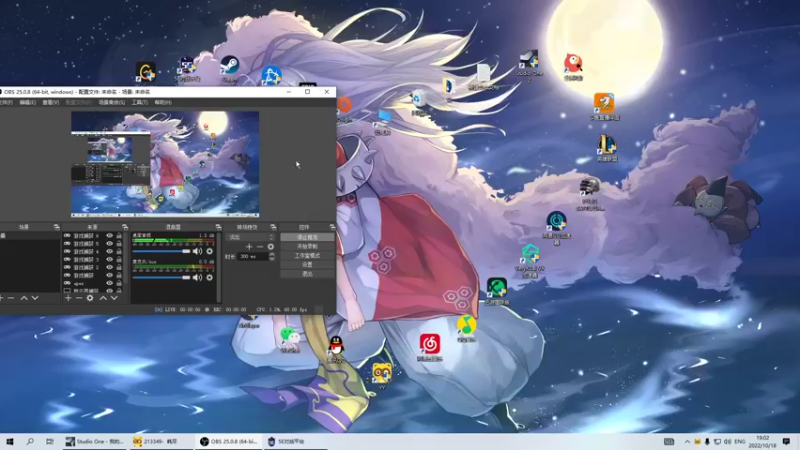Click the OBS preview canvas
The width and height of the screenshot is (800, 450).
coord(165,164)
